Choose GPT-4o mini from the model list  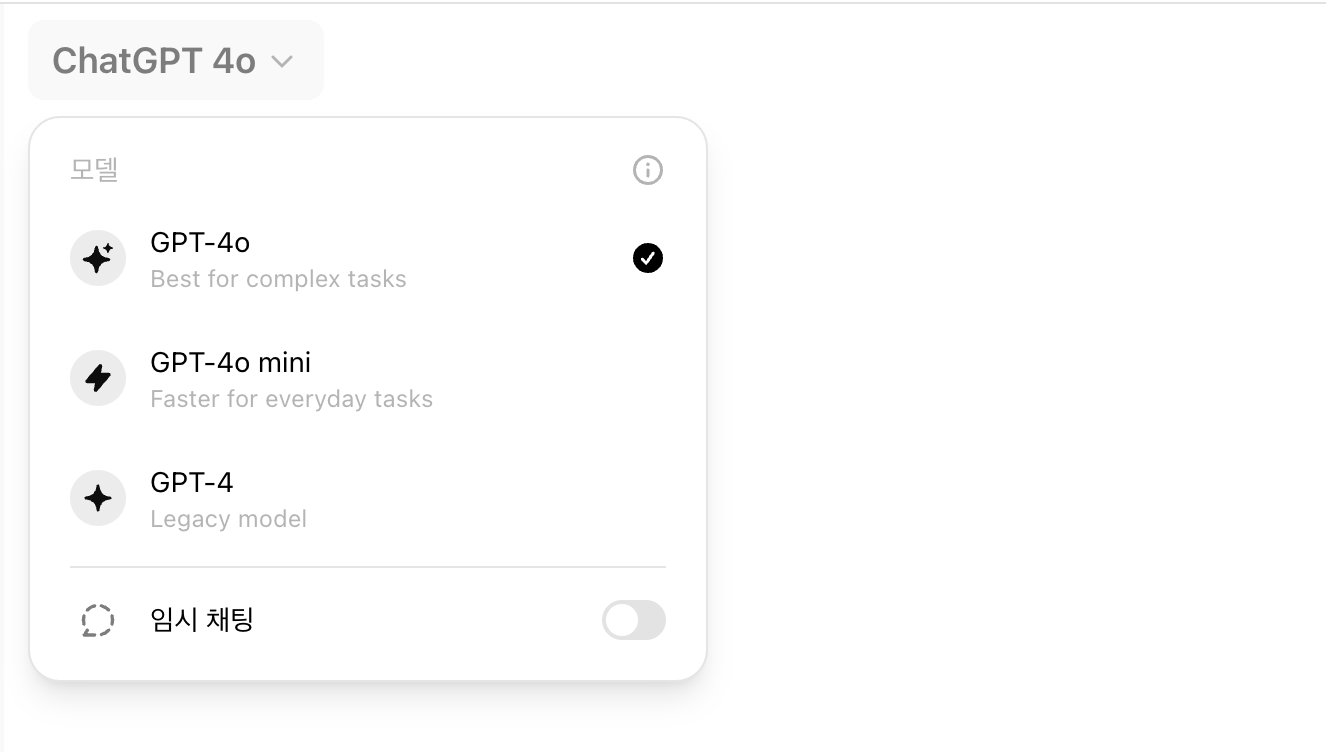(x=368, y=379)
